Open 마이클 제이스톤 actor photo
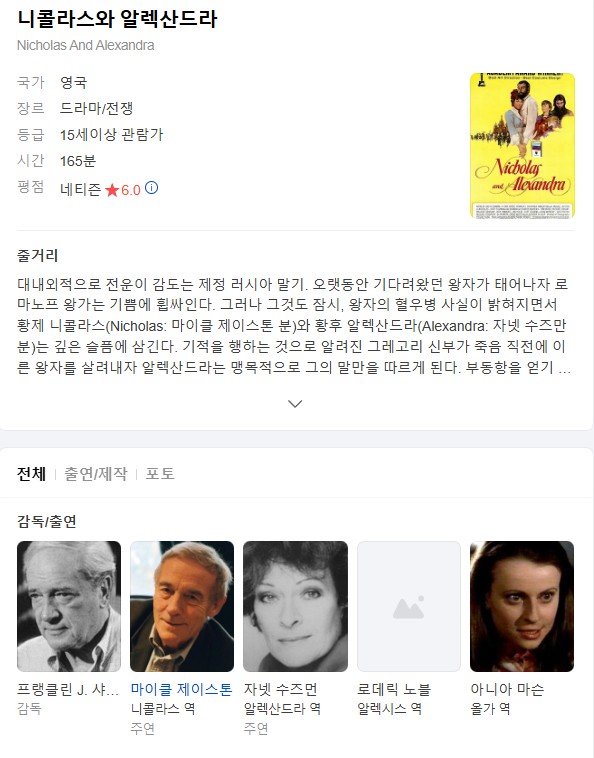This screenshot has height=758, width=594. tap(182, 606)
